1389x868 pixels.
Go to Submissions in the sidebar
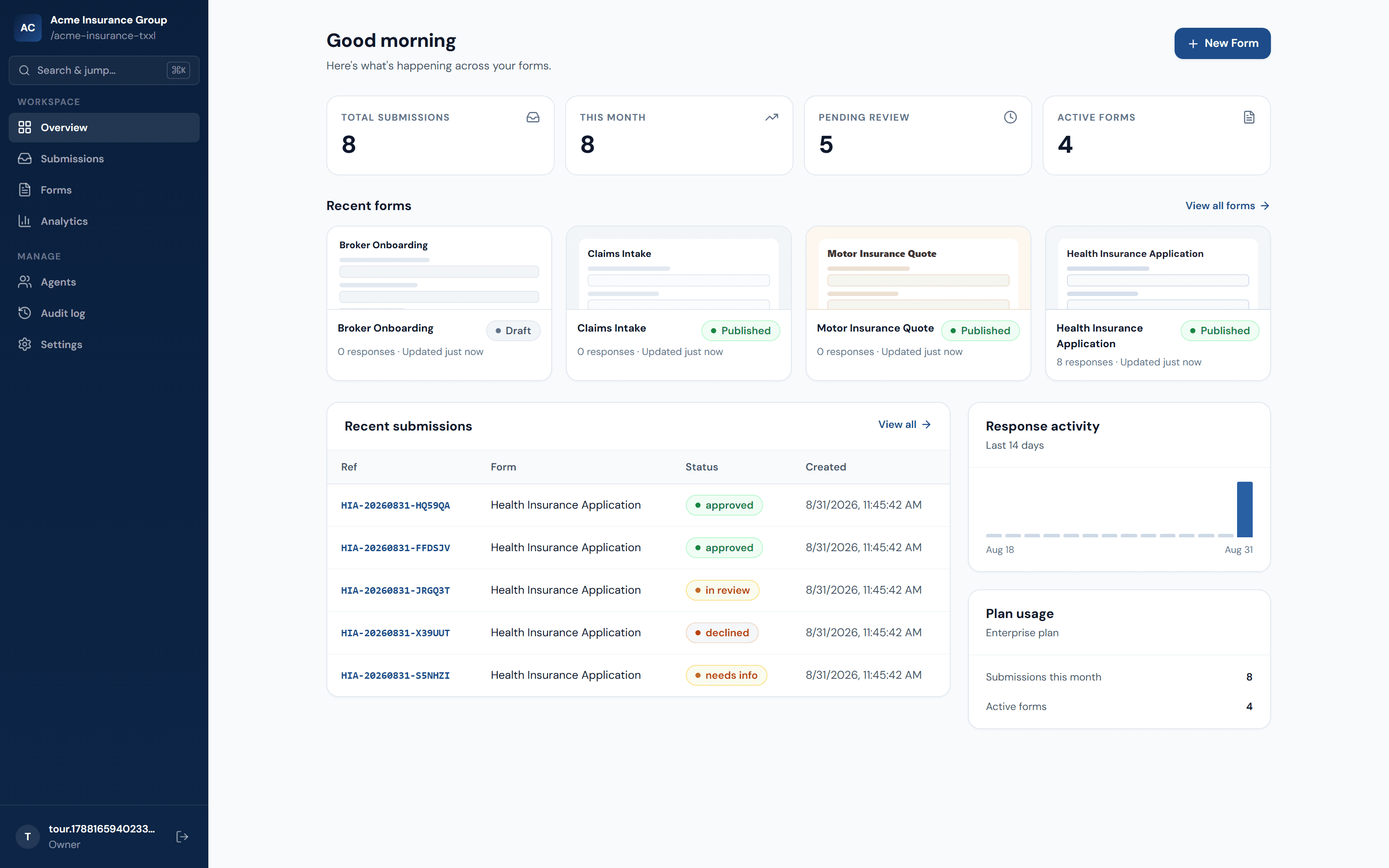point(104,158)
